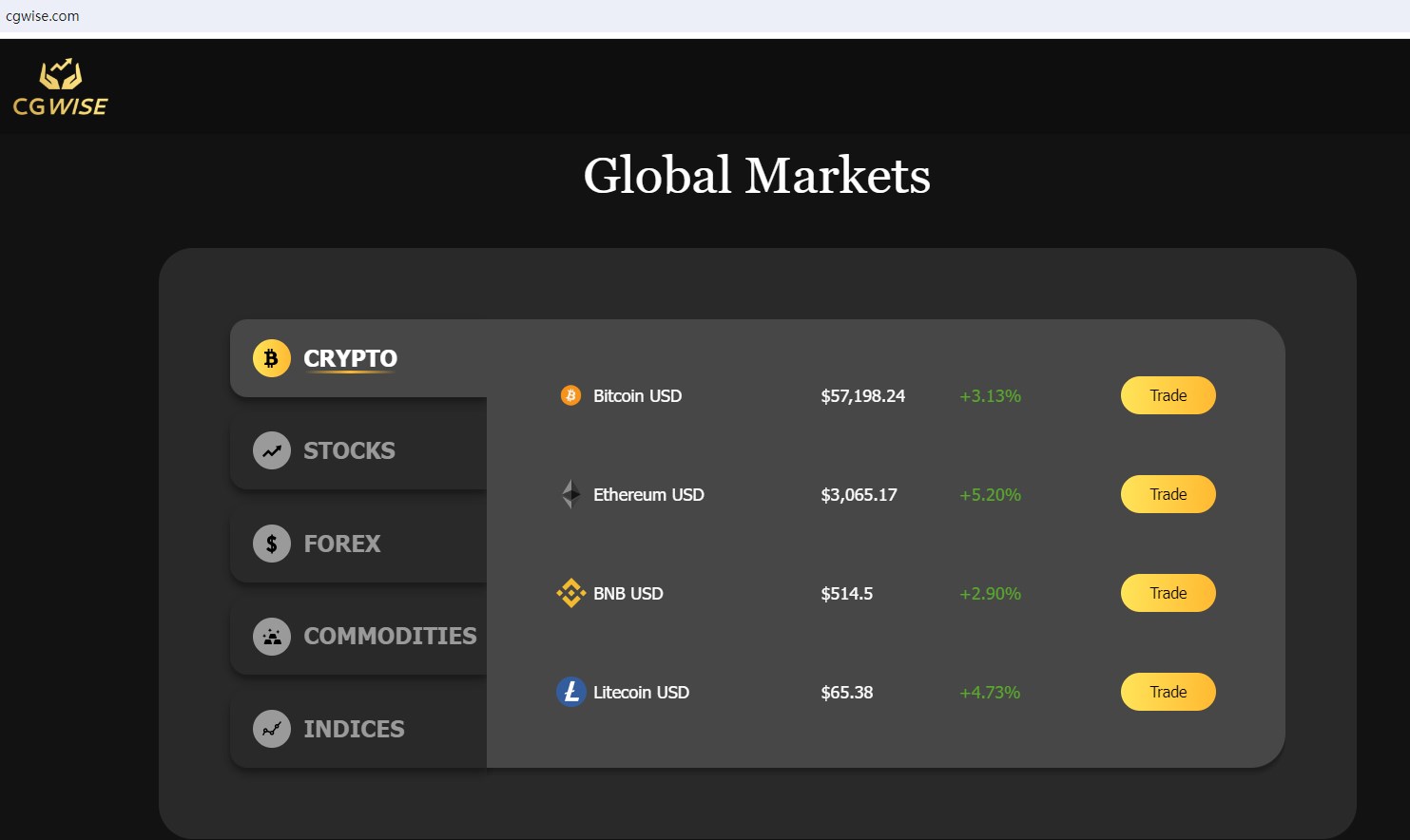The width and height of the screenshot is (1410, 840).
Task: Click the Stocks trend-line icon
Action: (x=271, y=450)
